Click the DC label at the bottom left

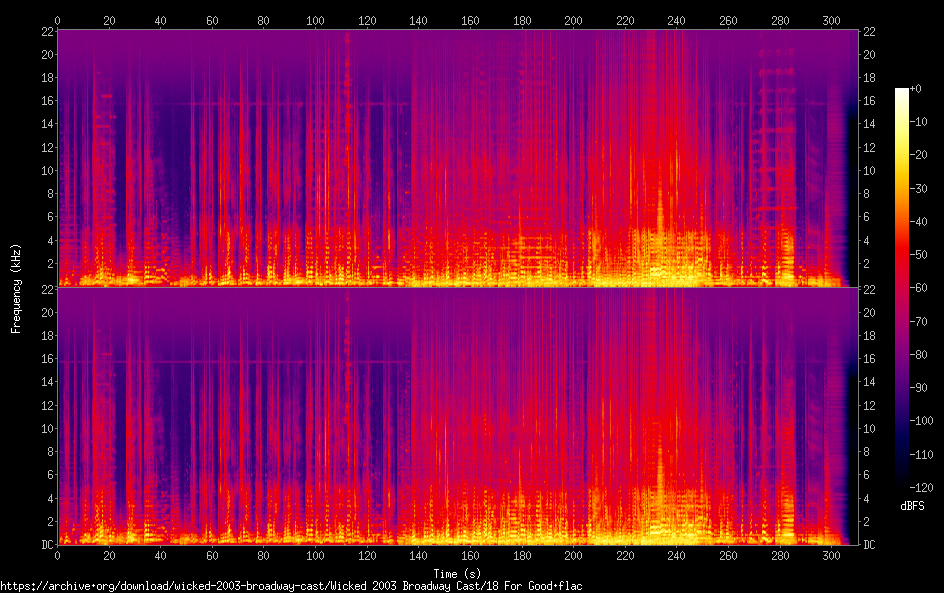point(45,545)
